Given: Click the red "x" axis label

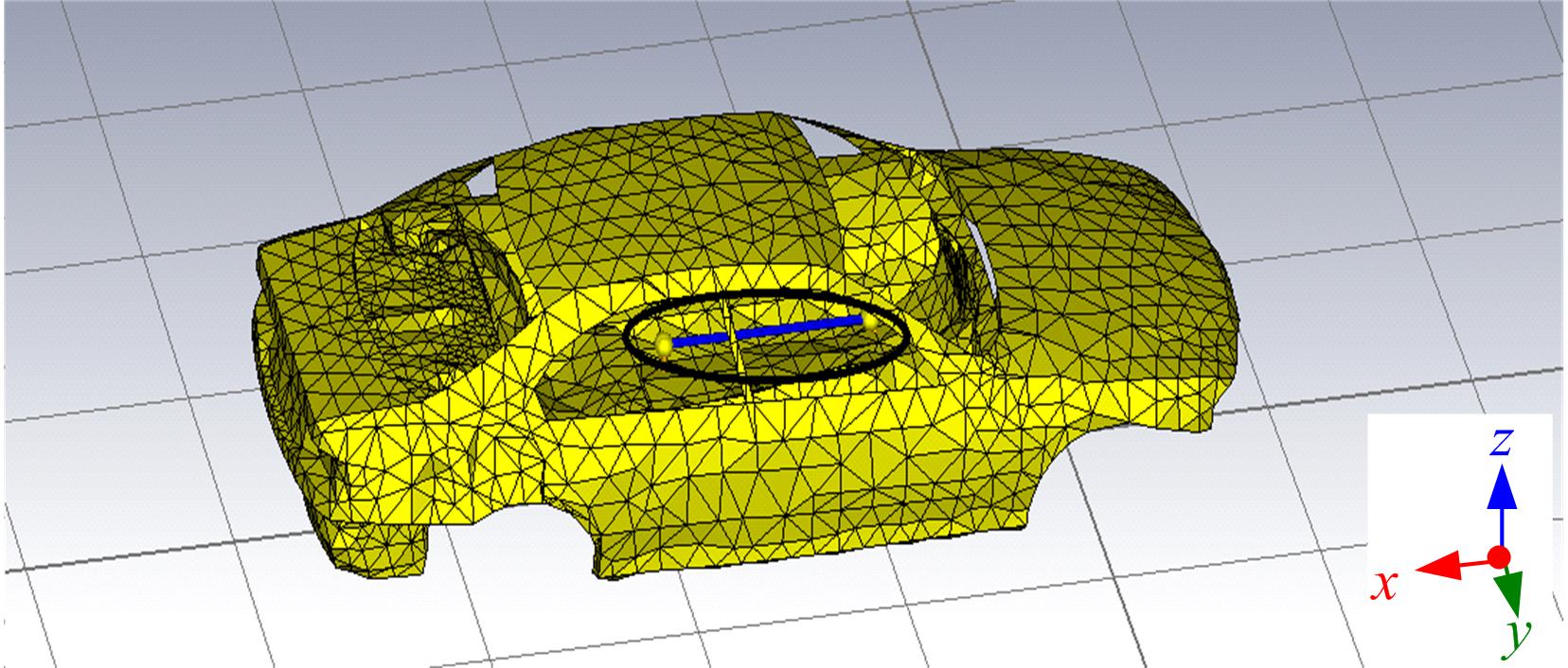Looking at the screenshot, I should (x=1385, y=587).
